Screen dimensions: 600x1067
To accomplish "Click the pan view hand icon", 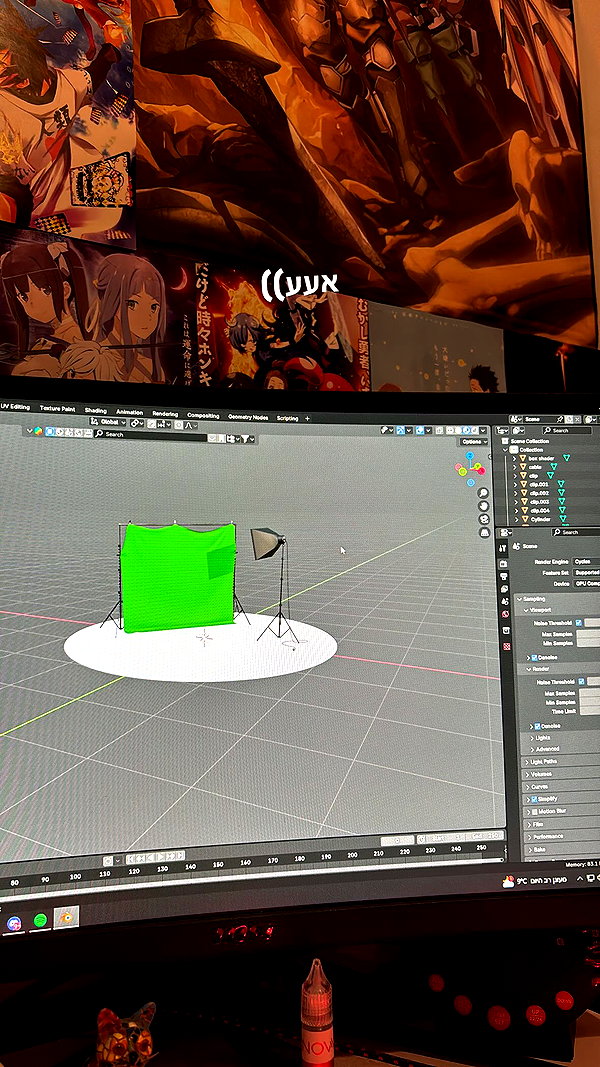I will tap(484, 506).
